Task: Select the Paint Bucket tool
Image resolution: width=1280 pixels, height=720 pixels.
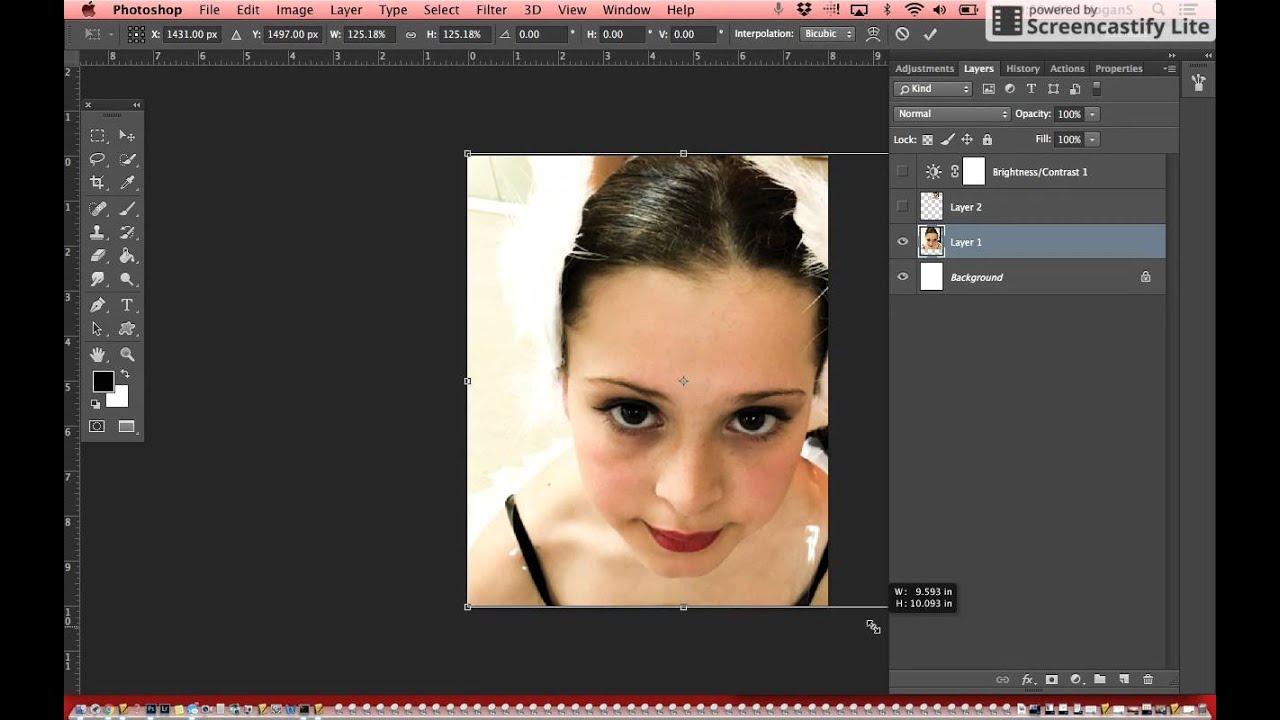Action: (x=127, y=256)
